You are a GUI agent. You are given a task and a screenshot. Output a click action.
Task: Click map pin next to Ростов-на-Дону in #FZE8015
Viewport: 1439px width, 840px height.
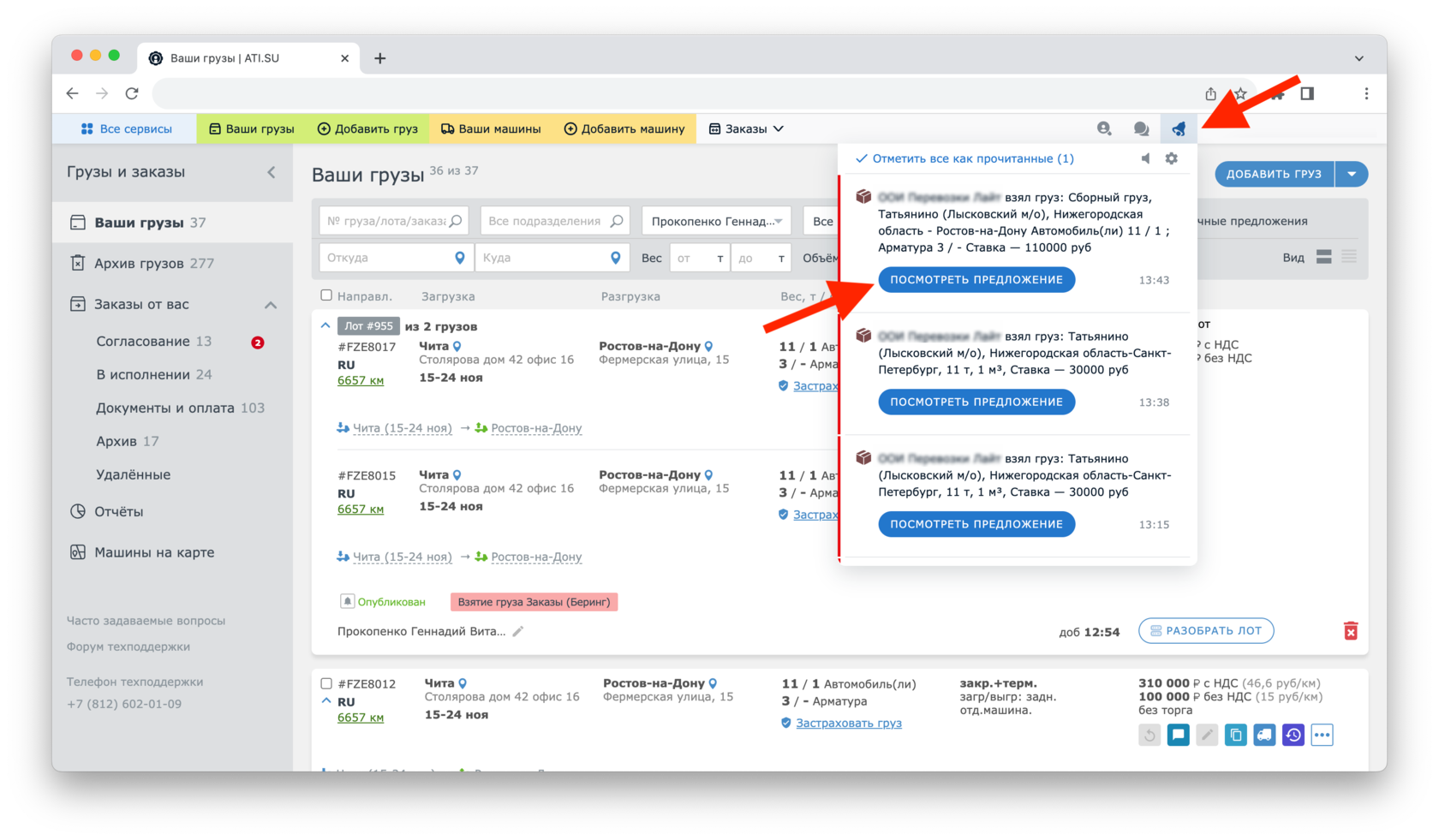coord(708,475)
